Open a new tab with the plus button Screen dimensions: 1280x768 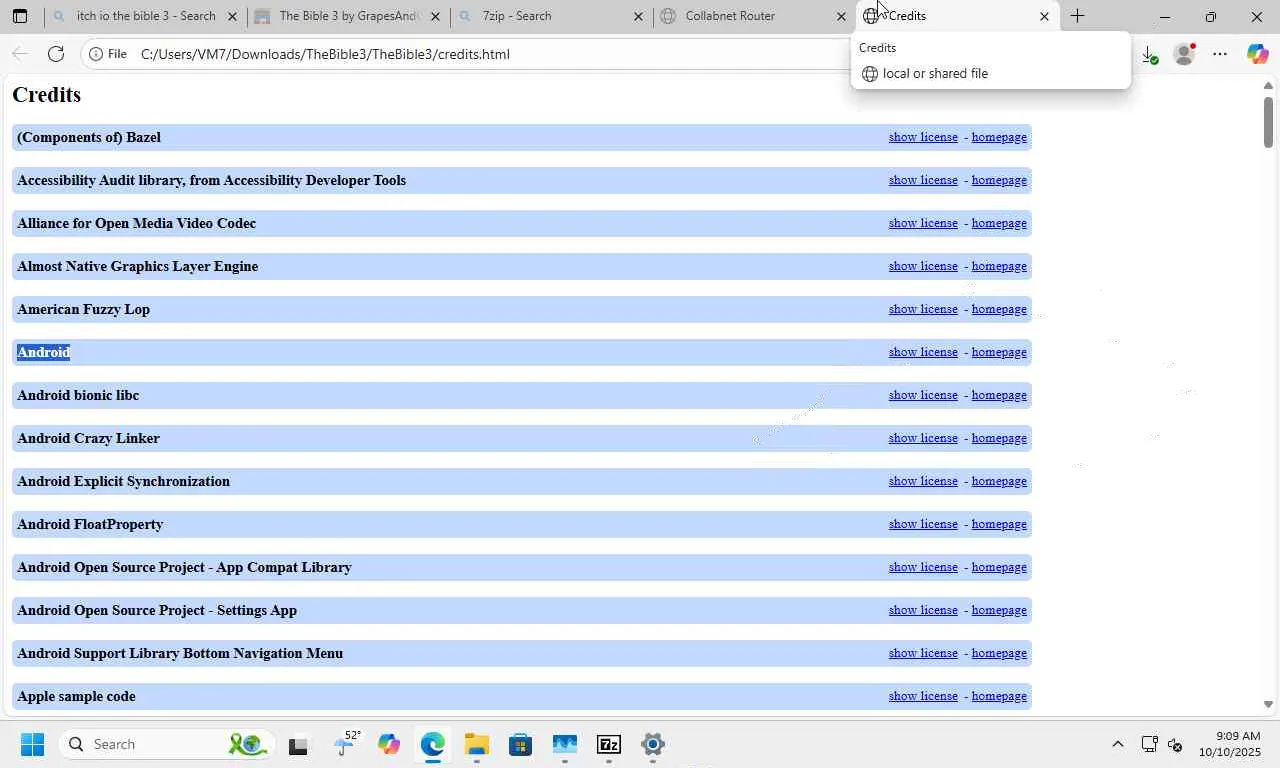point(1077,16)
